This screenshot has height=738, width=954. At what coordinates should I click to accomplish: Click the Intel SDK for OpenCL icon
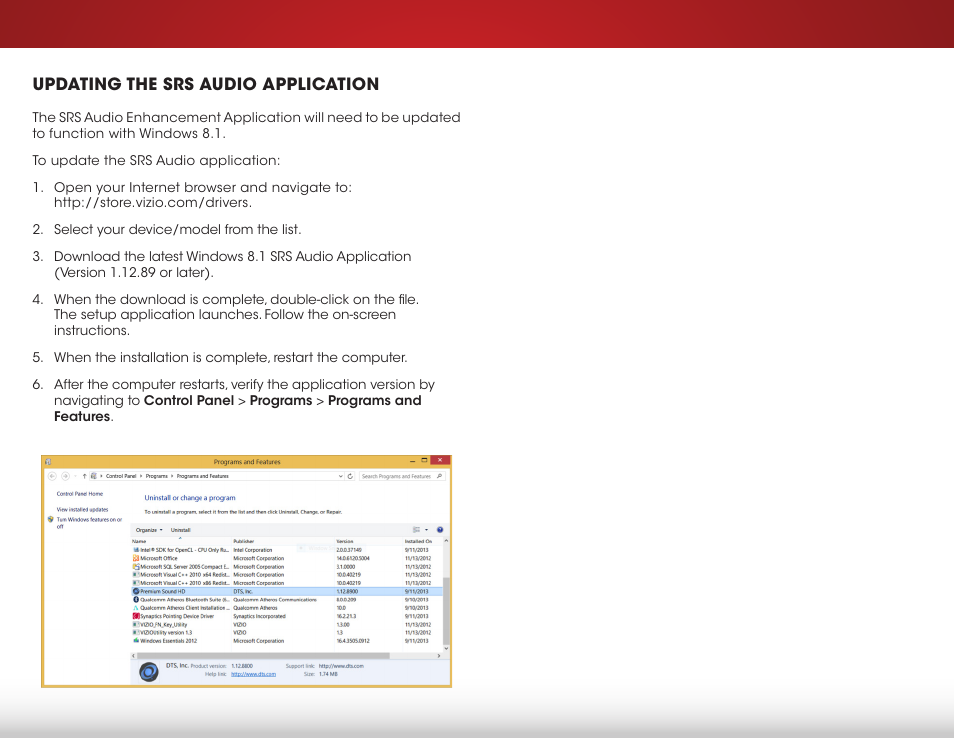[136, 550]
